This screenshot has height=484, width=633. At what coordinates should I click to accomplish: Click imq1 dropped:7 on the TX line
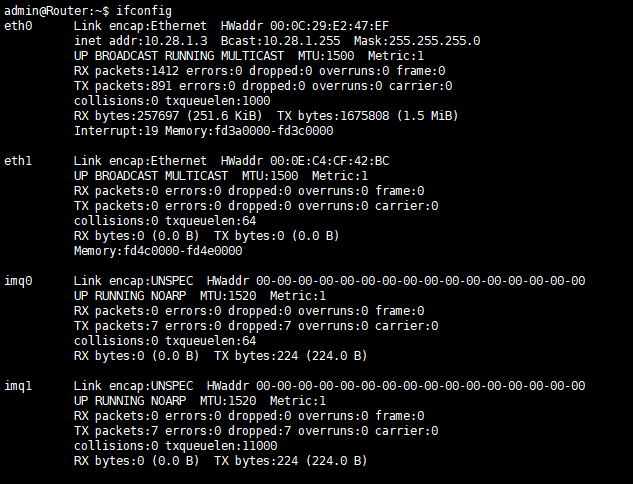[x=260, y=431]
